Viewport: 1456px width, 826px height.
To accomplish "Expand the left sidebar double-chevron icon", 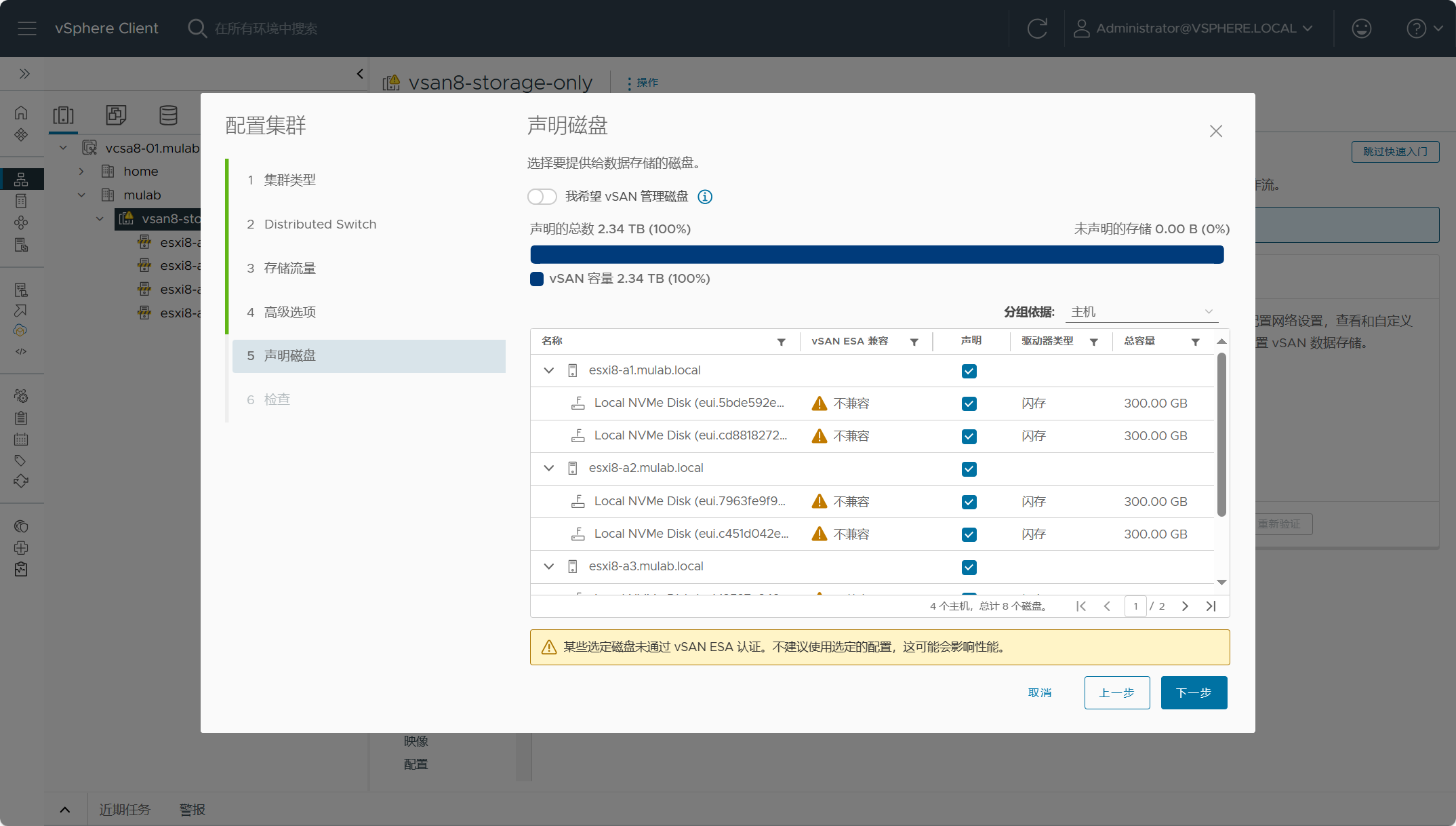I will (24, 73).
